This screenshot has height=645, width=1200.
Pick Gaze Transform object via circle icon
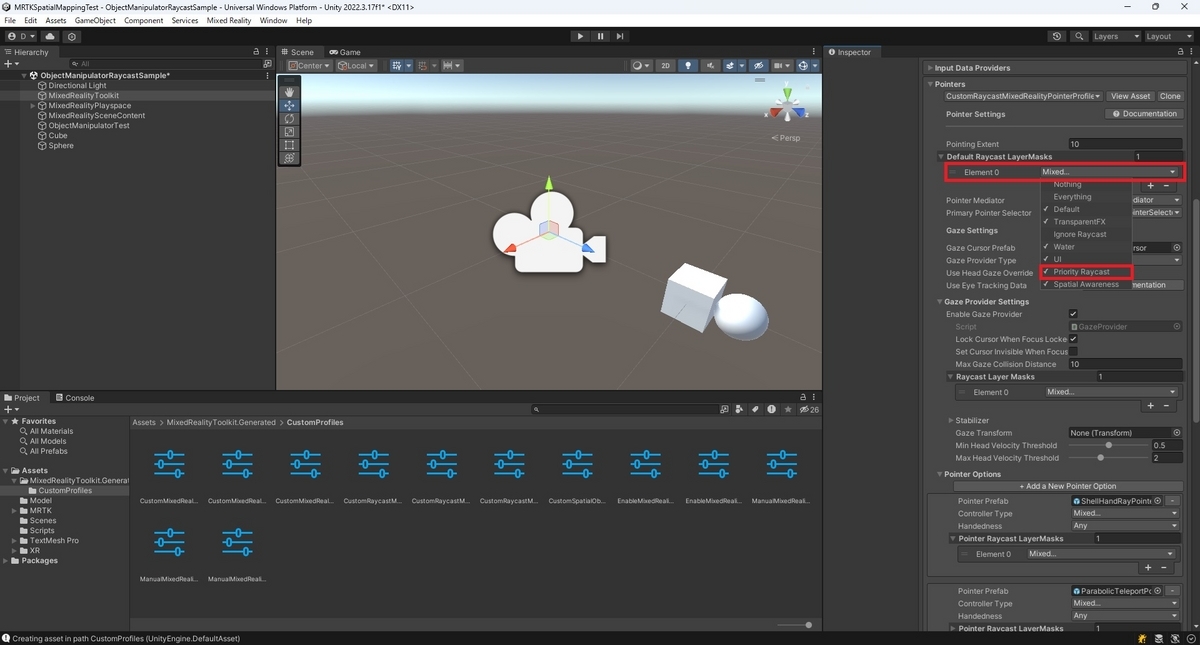pyautogui.click(x=1177, y=433)
